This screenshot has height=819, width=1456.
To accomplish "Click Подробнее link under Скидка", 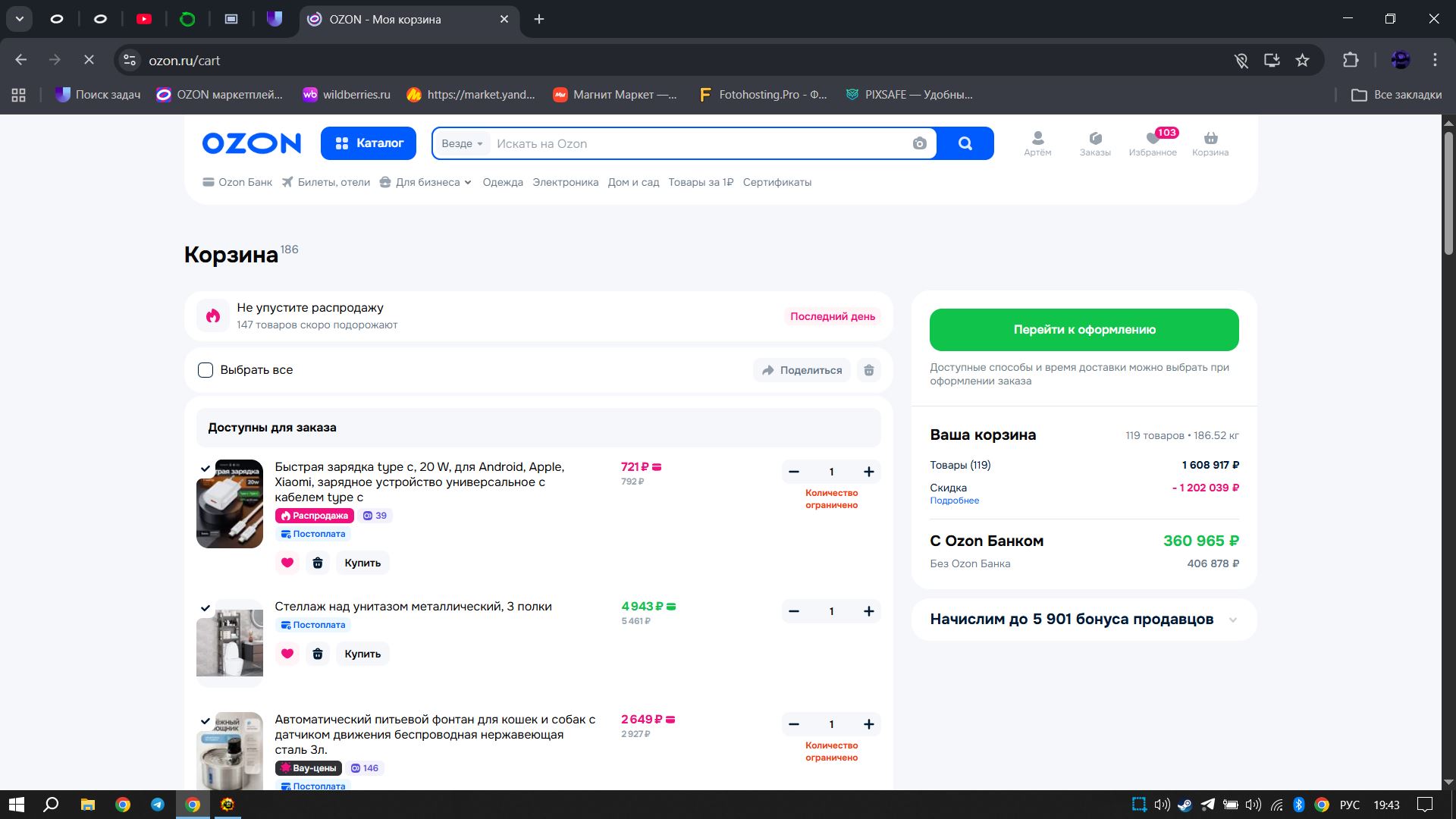I will coord(954,500).
